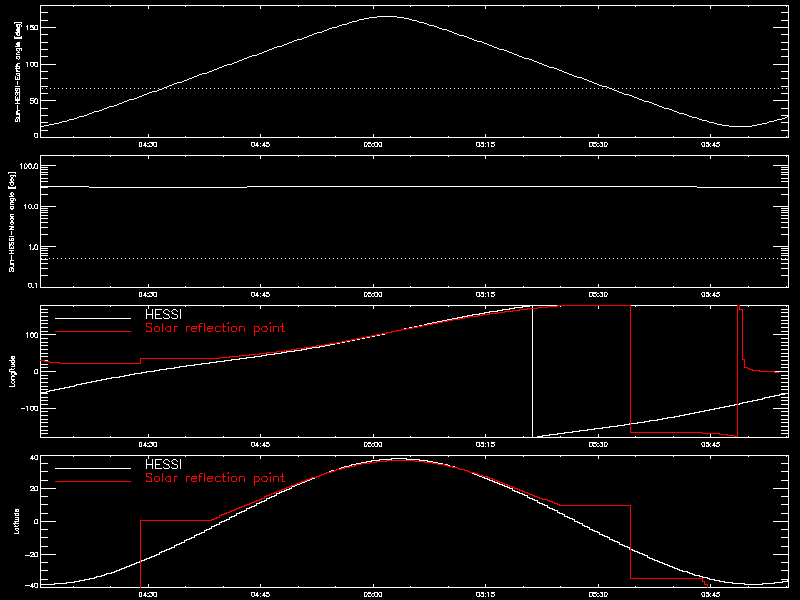800x600 pixels.
Task: Click '04:45' time label under Earth angle plot
Action: pyautogui.click(x=260, y=144)
